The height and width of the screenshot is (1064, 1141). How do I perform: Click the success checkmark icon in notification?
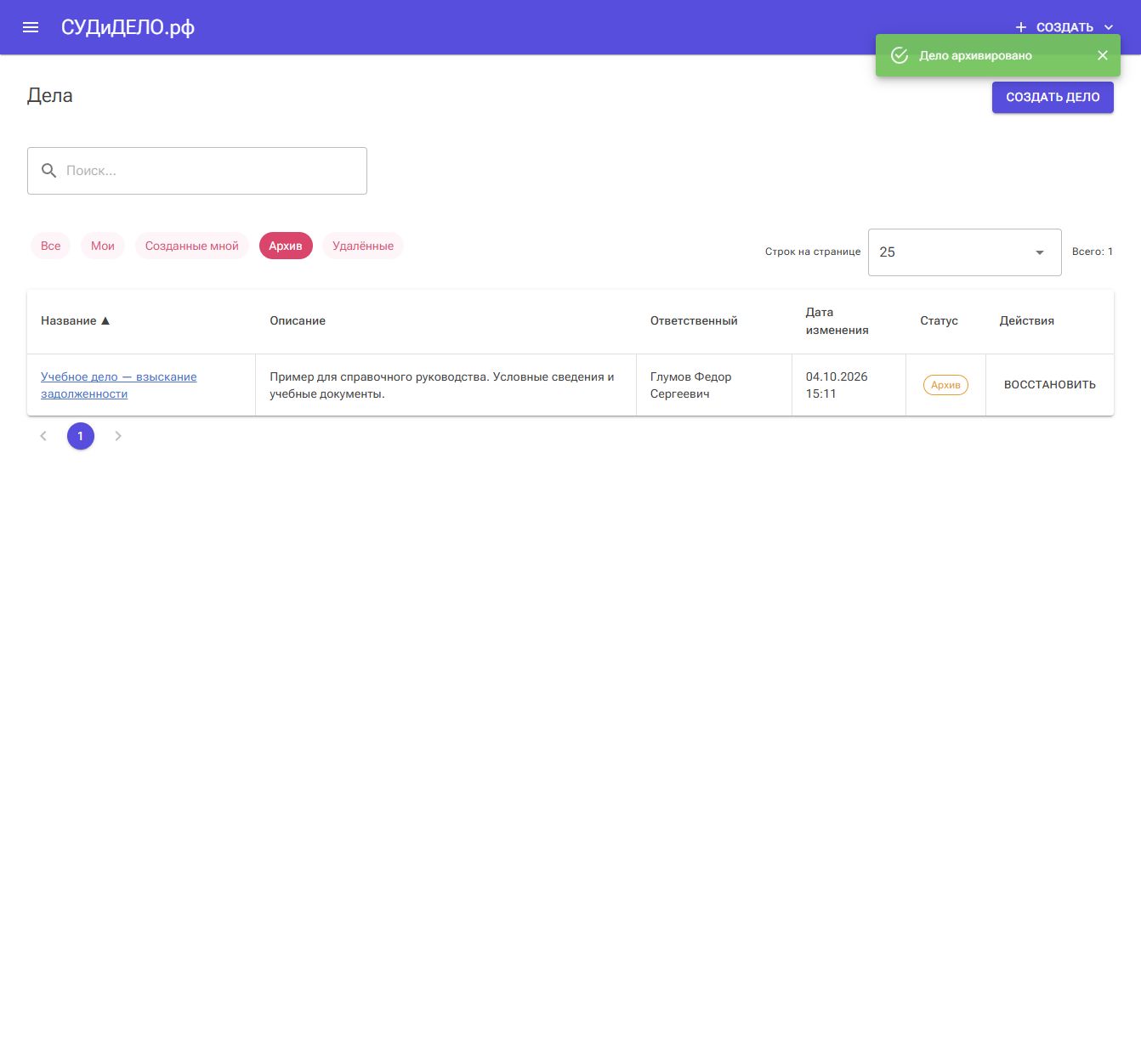point(900,55)
